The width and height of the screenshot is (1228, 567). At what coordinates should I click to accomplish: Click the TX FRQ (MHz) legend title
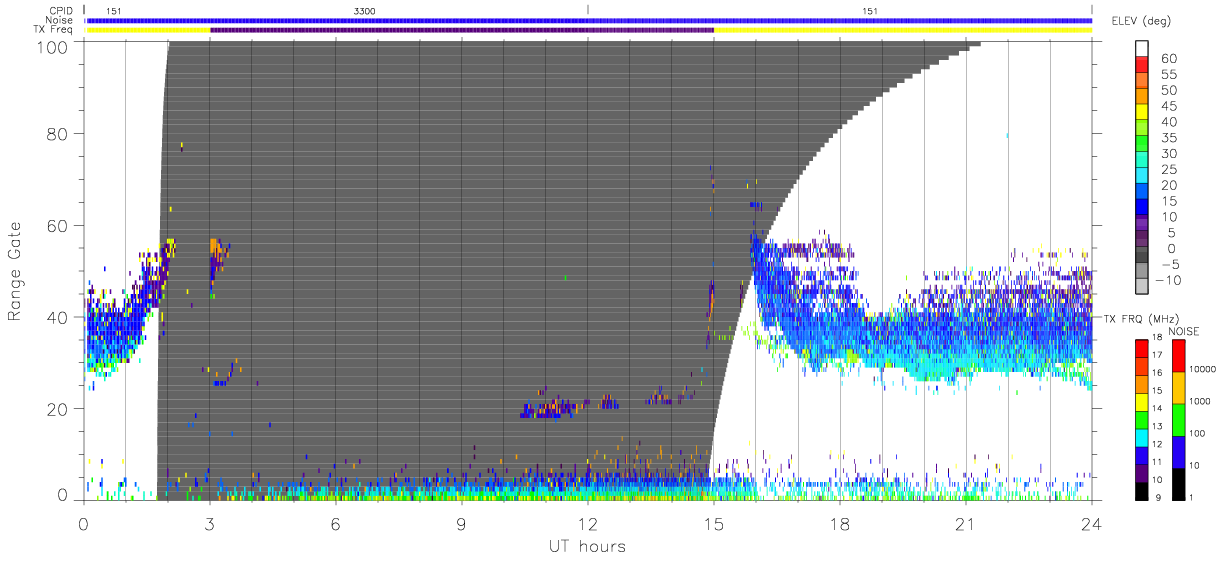click(x=1140, y=319)
